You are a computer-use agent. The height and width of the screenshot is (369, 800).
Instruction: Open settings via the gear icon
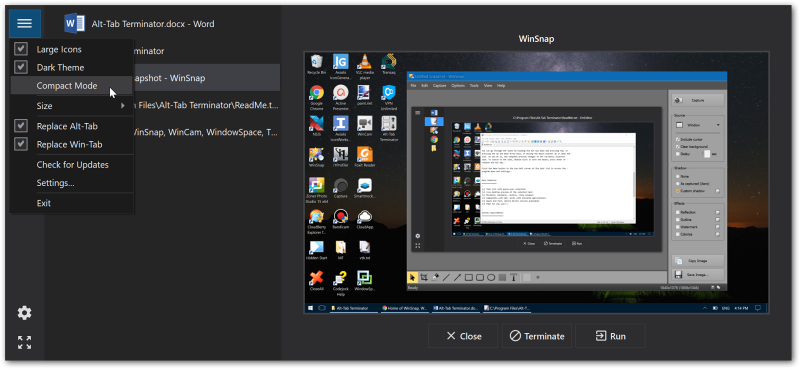[24, 313]
